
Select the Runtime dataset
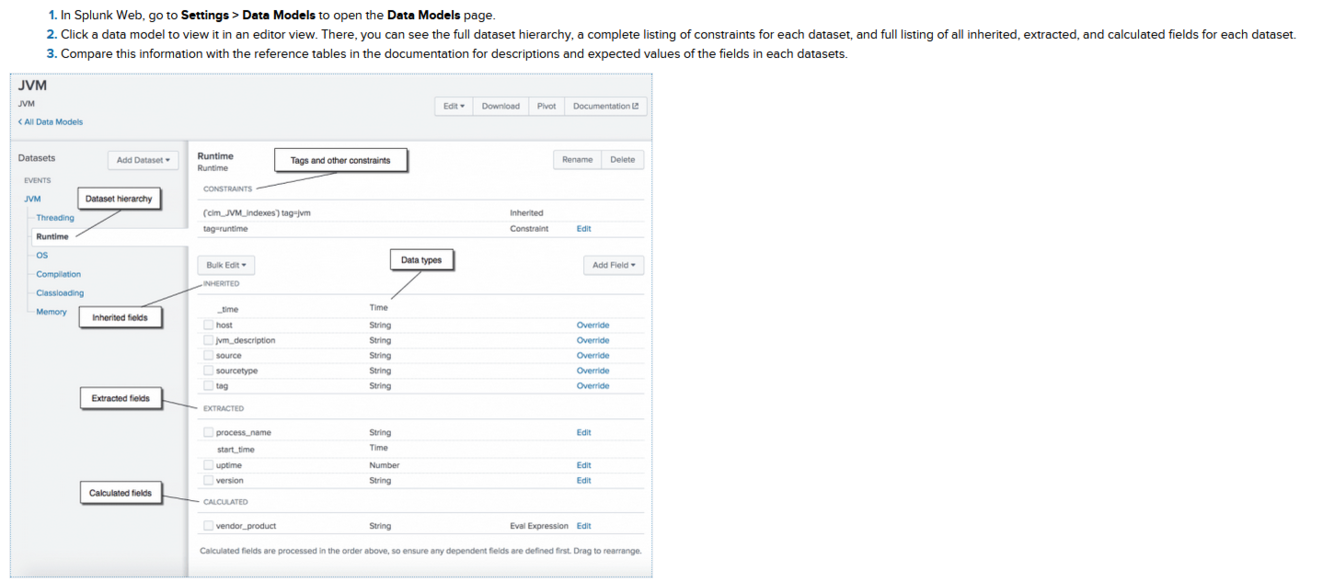tap(53, 237)
